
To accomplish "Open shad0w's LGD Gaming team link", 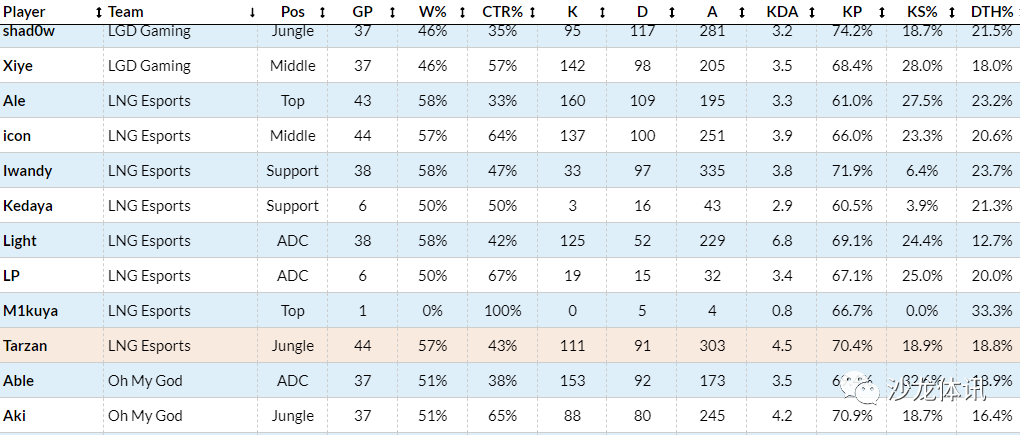I will [149, 31].
